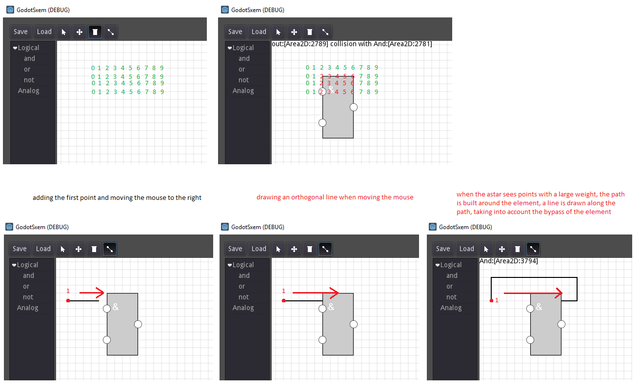
Task: Click the output port of the AND element, bottom-left window
Action: [x=138, y=324]
